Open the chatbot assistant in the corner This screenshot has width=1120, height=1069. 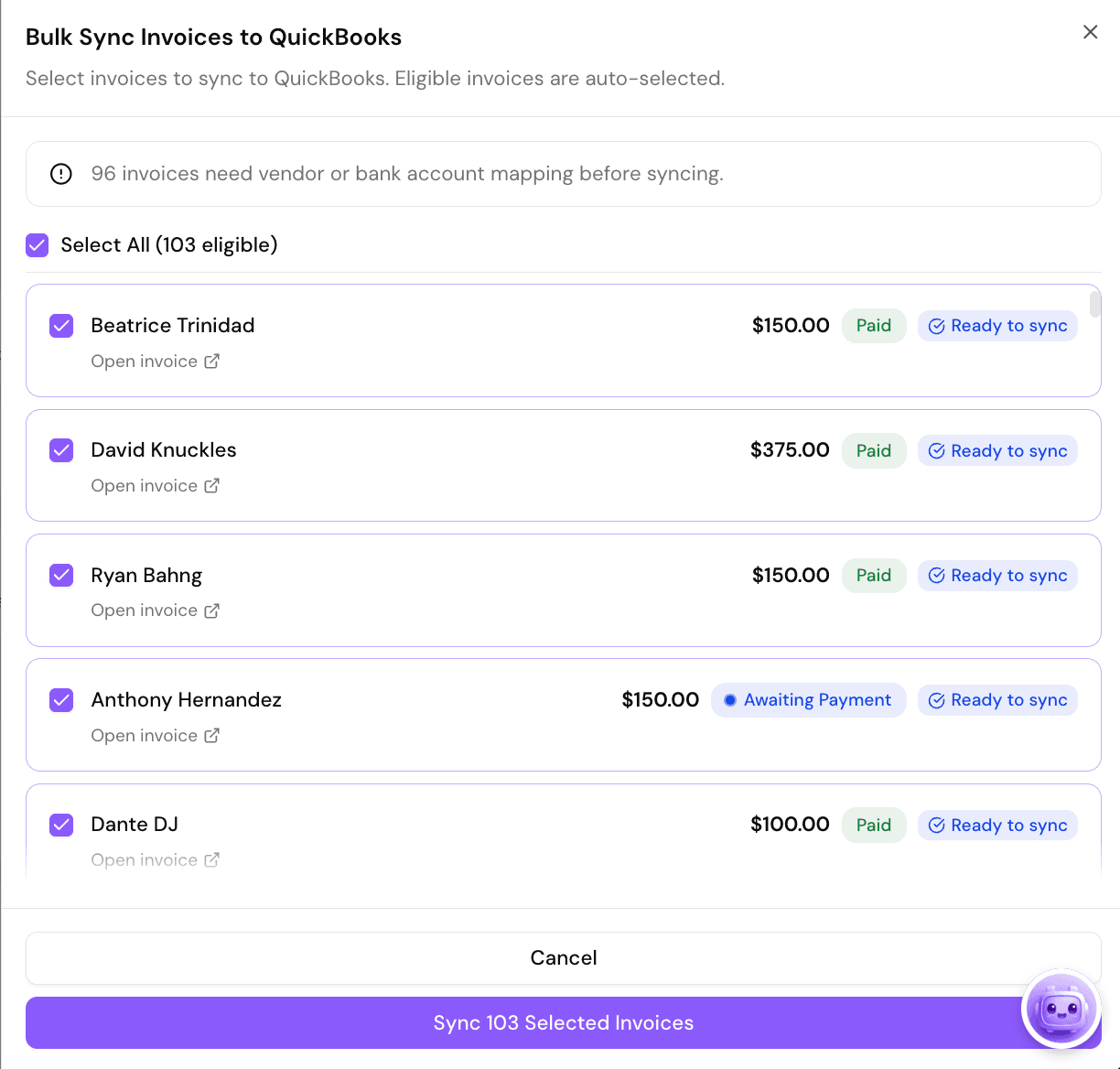1061,1008
